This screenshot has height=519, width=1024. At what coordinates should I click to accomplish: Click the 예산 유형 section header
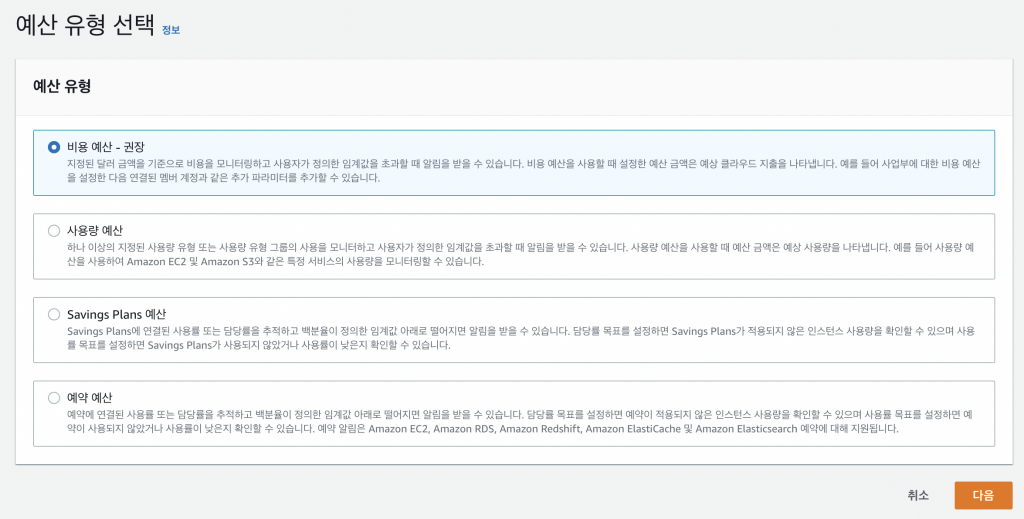point(62,86)
